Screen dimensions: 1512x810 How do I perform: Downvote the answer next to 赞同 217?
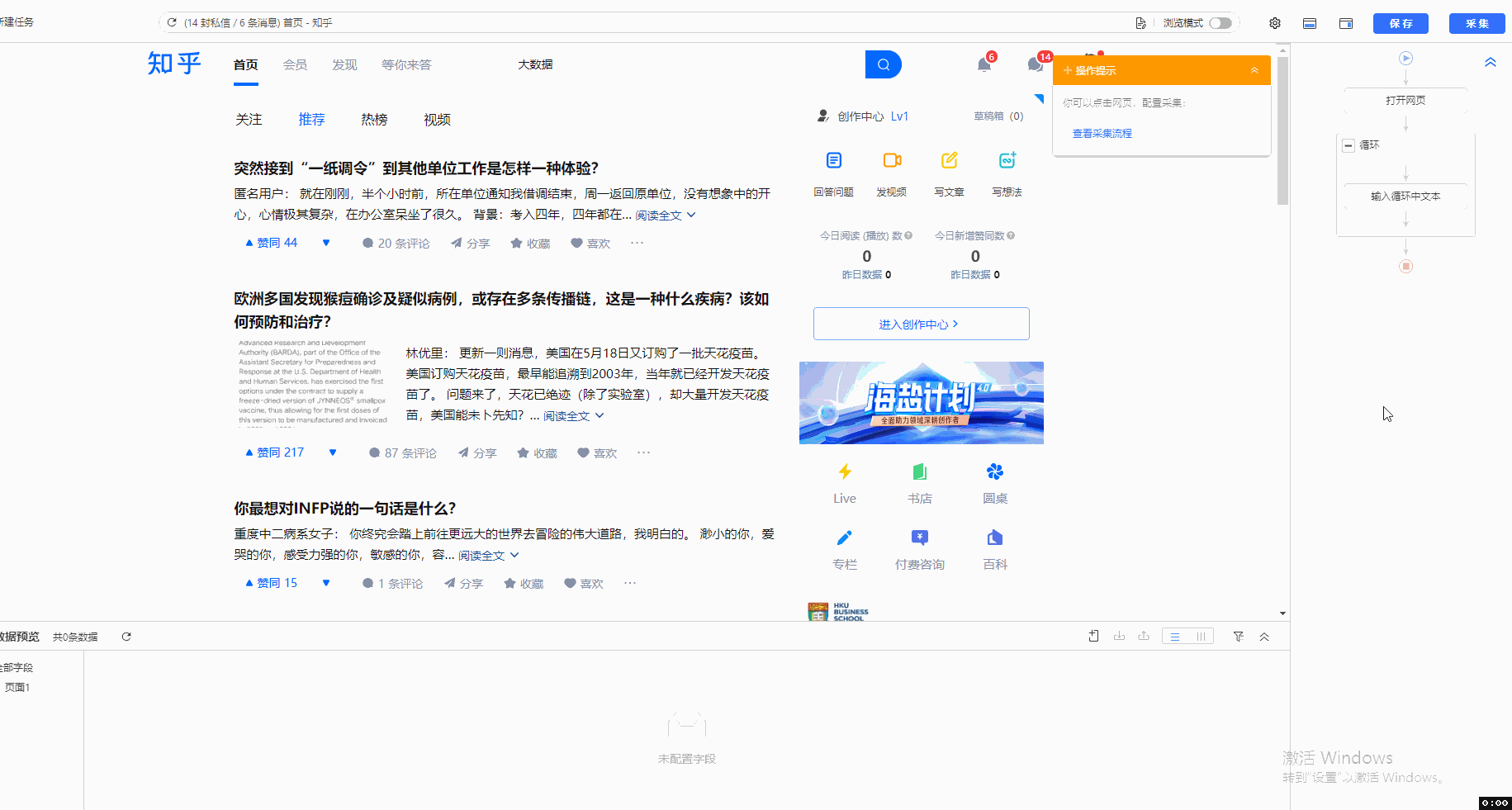333,452
